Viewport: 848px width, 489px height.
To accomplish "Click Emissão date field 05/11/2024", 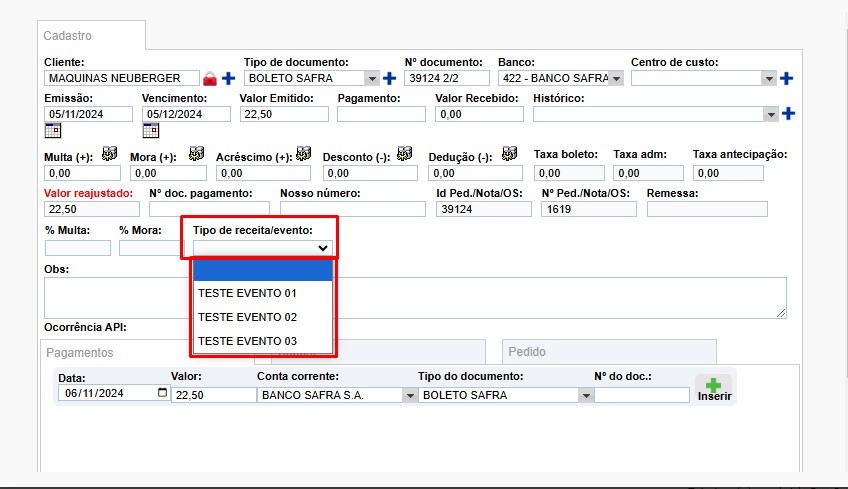I will [x=88, y=114].
